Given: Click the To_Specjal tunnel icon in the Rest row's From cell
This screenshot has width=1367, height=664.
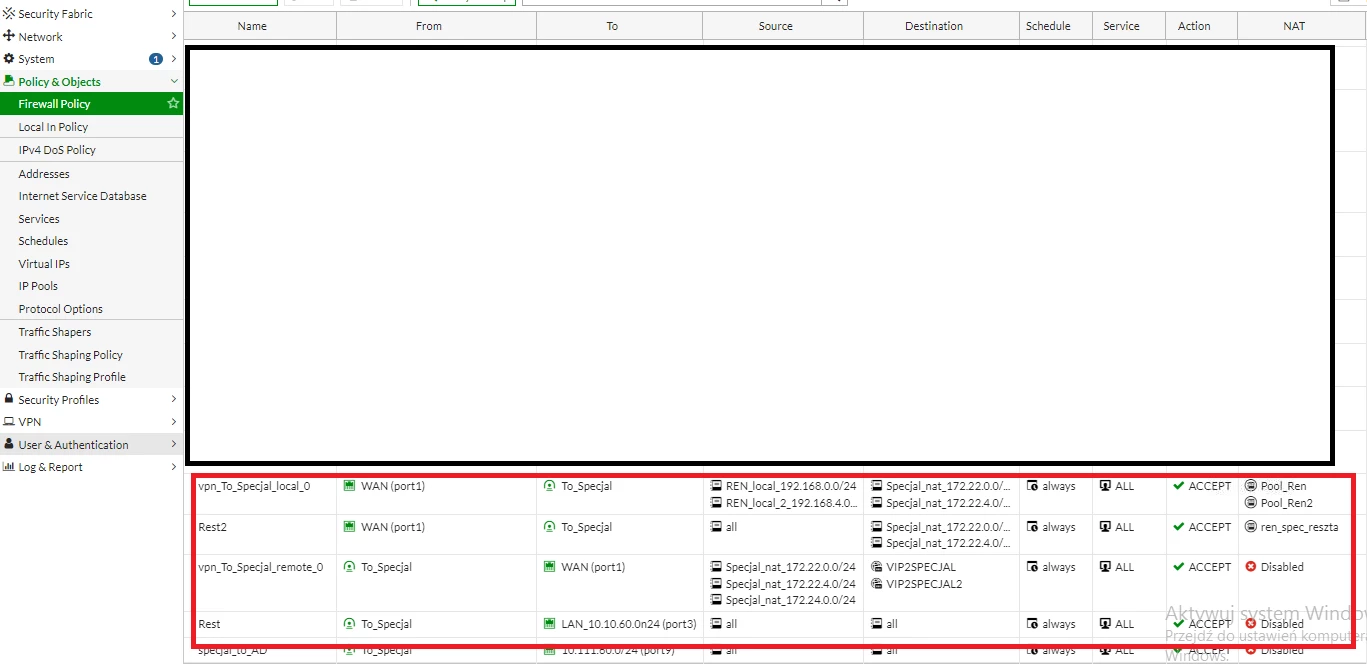Looking at the screenshot, I should [349, 624].
